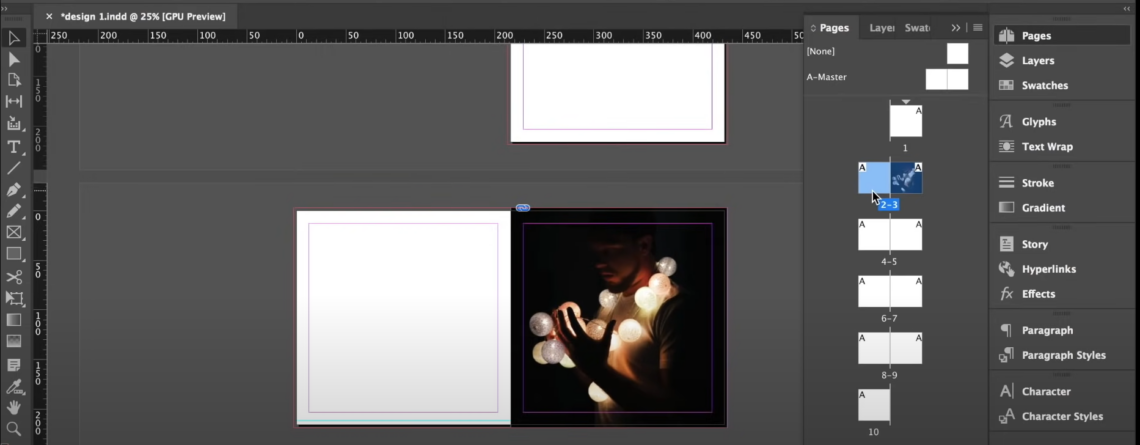Image resolution: width=1140 pixels, height=445 pixels.
Task: Choose the Zoom tool in toolbar
Action: click(x=14, y=429)
